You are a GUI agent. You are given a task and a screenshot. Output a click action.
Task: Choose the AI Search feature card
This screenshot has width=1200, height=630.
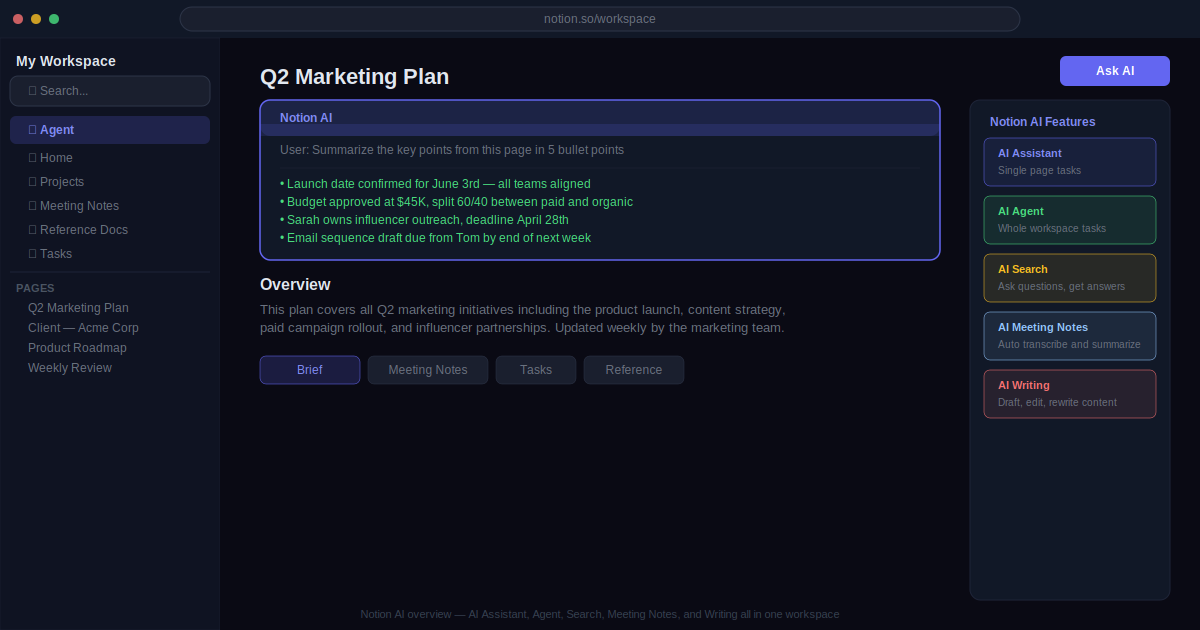pyautogui.click(x=1070, y=278)
